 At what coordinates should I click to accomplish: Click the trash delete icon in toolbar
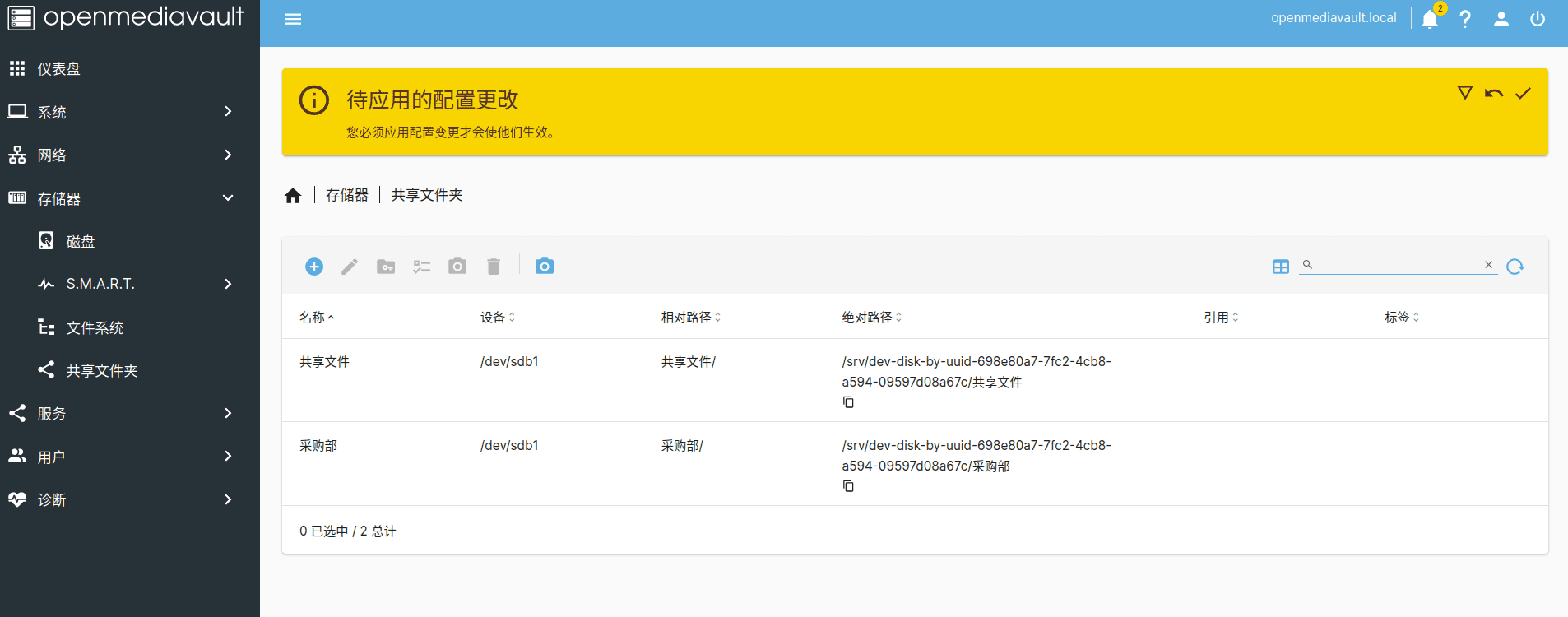coord(494,267)
